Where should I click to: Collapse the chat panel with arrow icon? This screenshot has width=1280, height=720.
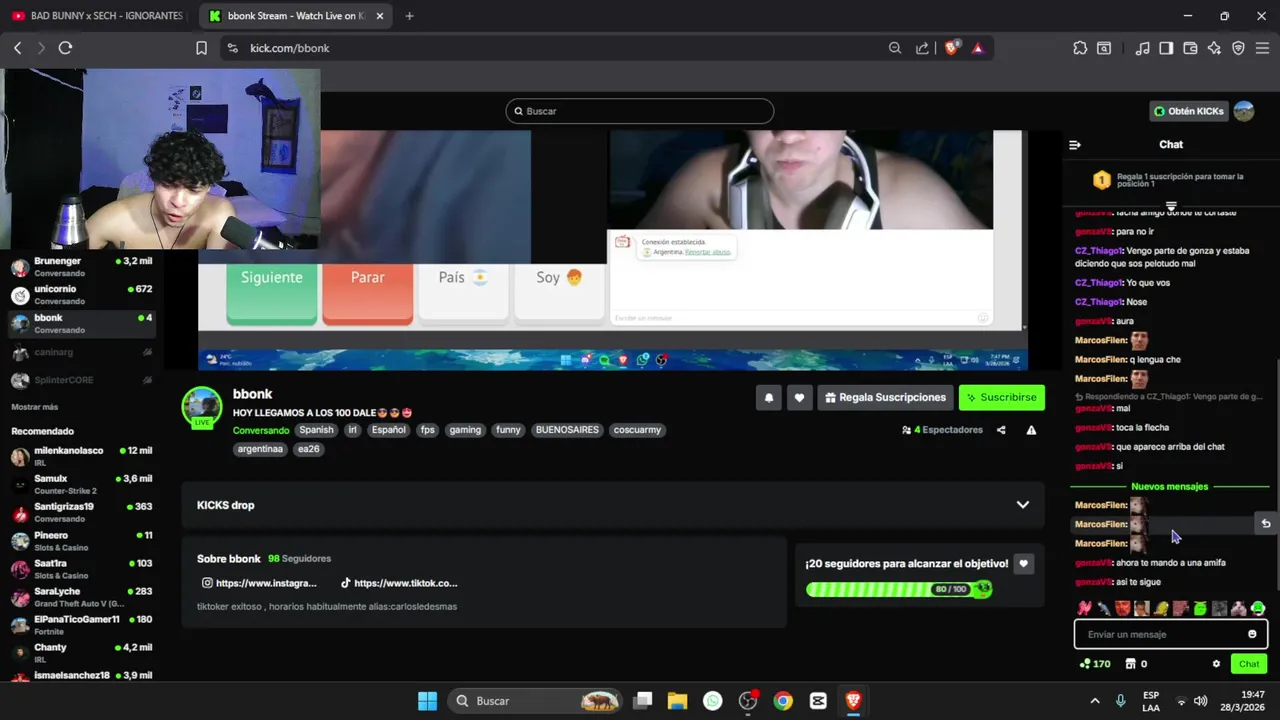[x=1075, y=145]
